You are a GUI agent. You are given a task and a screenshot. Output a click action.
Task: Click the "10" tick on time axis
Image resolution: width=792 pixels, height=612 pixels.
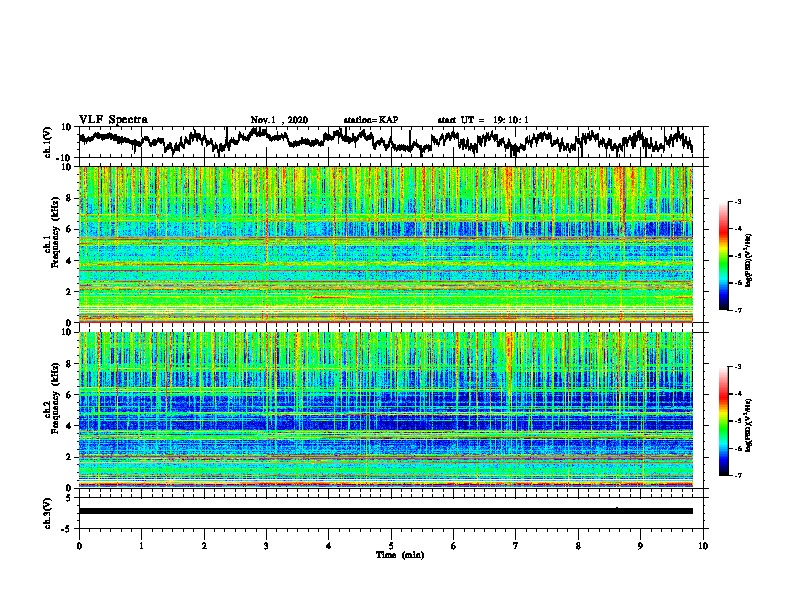pos(703,546)
